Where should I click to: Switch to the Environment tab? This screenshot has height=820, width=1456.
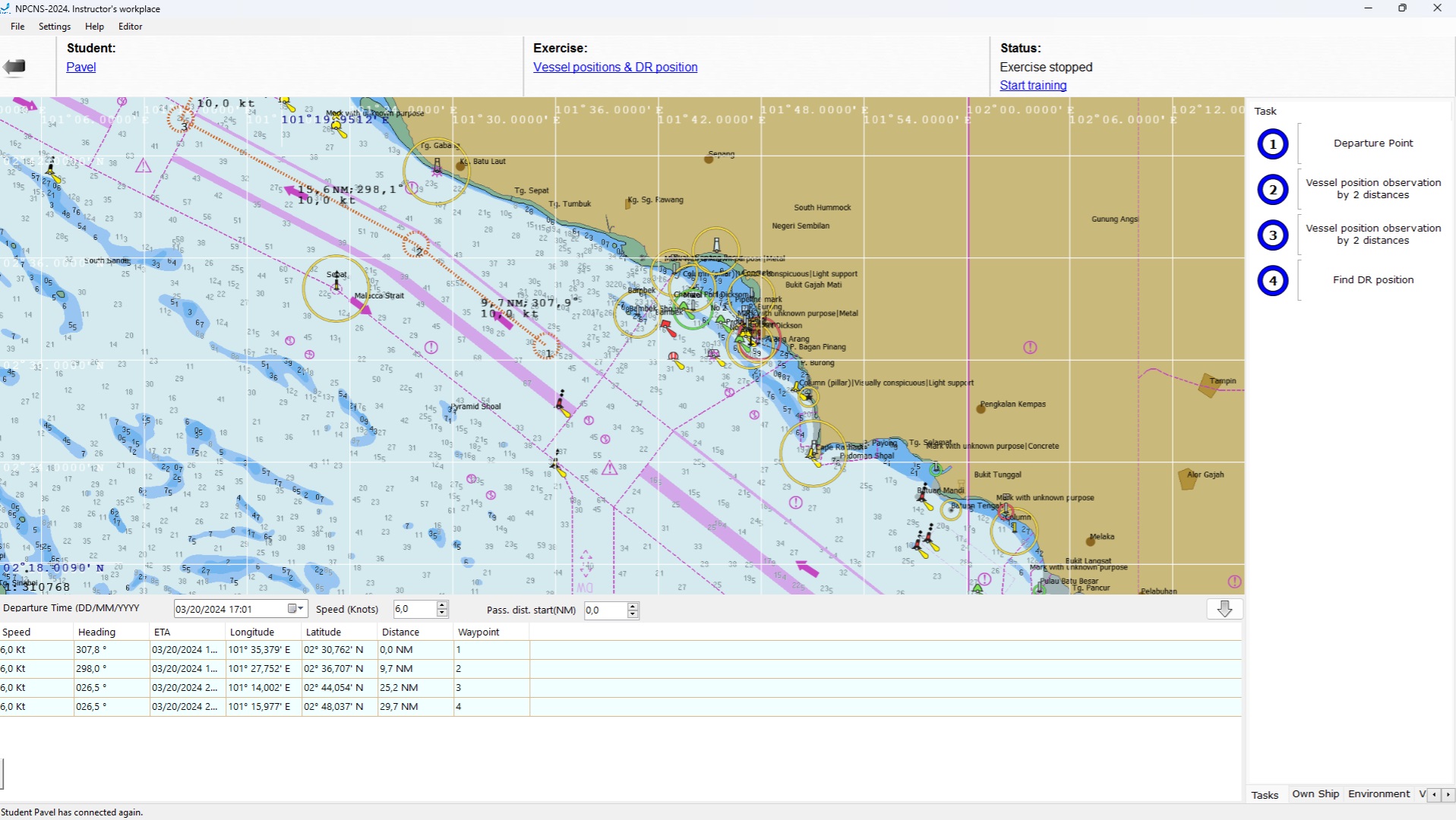pos(1379,794)
